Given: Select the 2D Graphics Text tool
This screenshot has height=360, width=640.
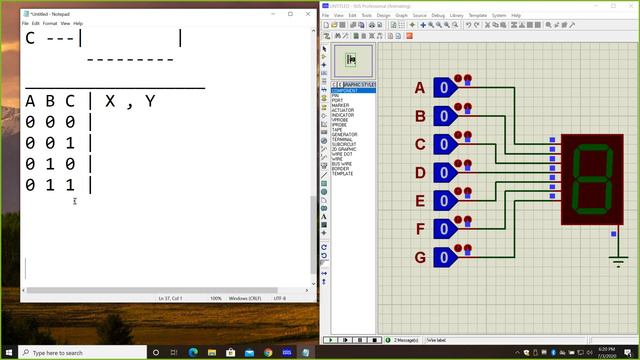Looking at the screenshot, I should tap(324, 217).
